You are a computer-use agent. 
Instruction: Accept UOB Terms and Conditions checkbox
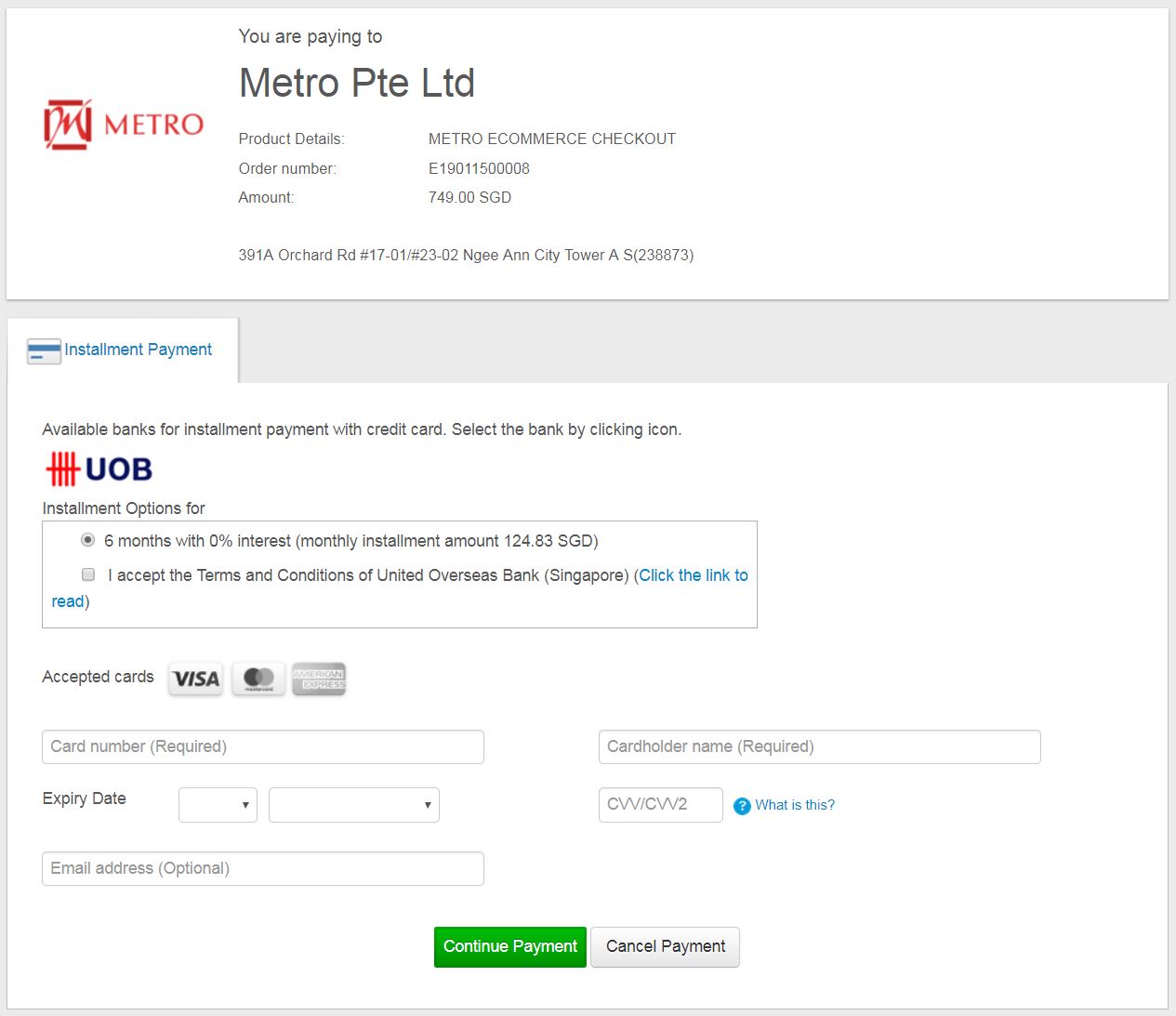click(88, 574)
